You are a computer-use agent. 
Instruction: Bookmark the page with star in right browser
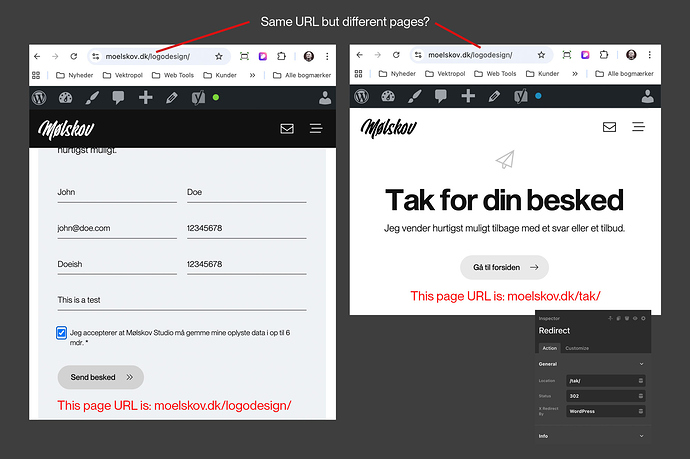541,55
